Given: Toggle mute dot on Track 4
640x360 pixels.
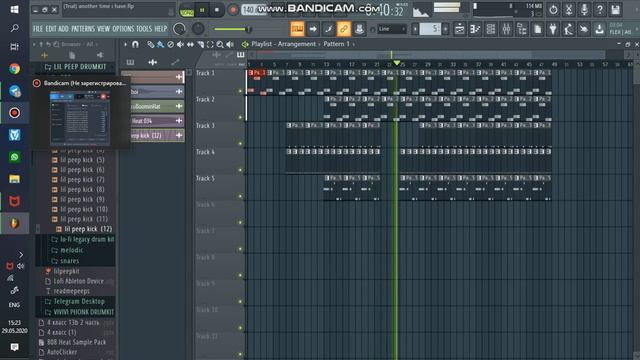Looking at the screenshot, I should pyautogui.click(x=240, y=170).
